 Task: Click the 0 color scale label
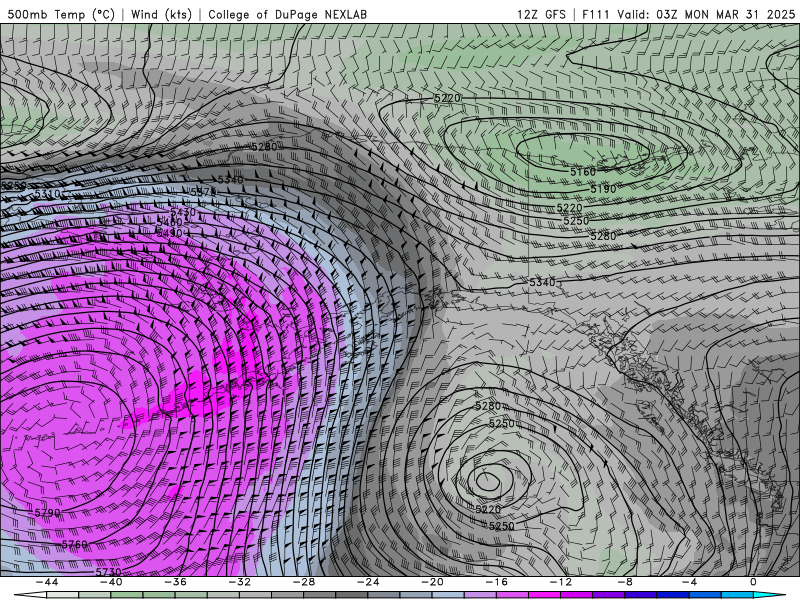coord(753,582)
